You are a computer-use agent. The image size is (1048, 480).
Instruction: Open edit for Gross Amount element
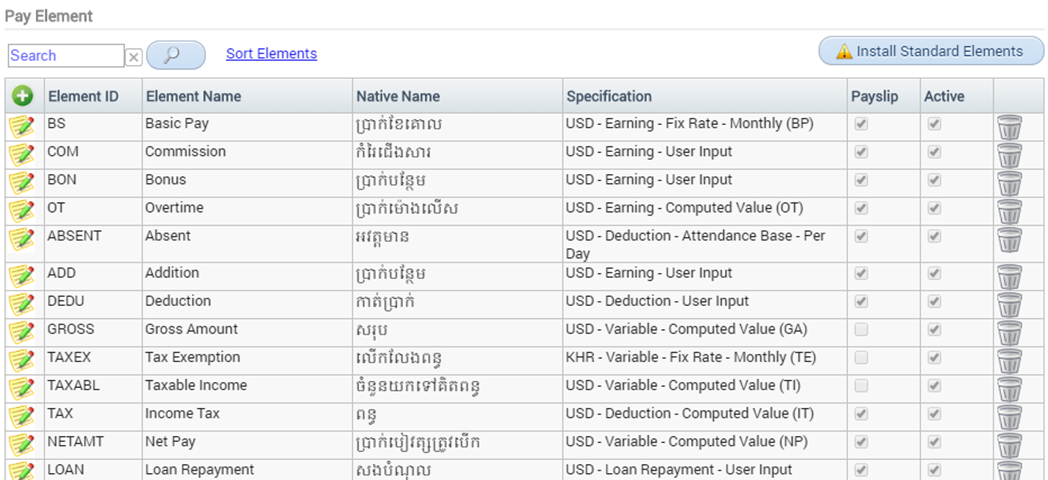pos(22,332)
